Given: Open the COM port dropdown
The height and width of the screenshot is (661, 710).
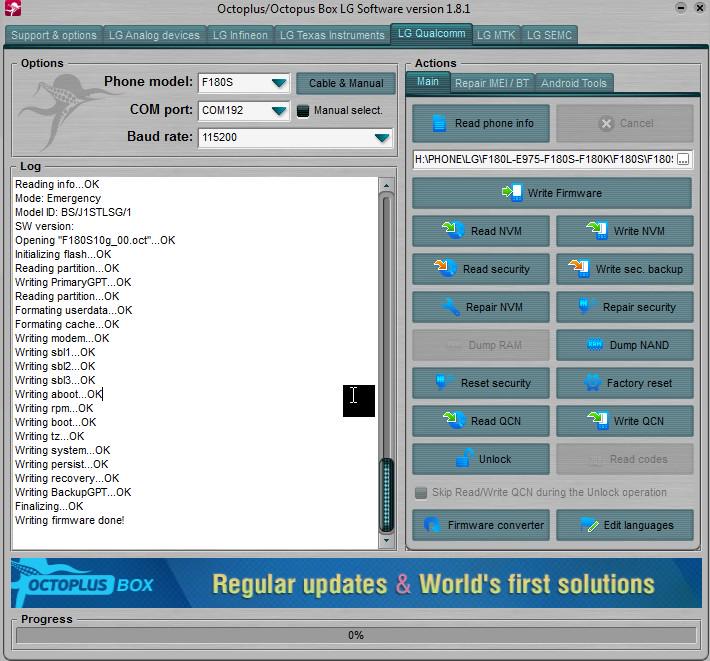Looking at the screenshot, I should pos(279,110).
